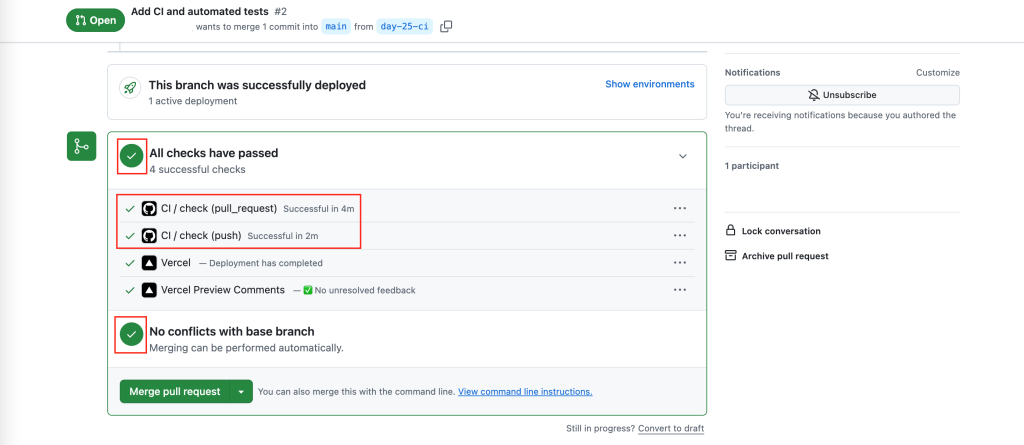
Task: Collapse the All checks have passed section
Action: coord(682,156)
